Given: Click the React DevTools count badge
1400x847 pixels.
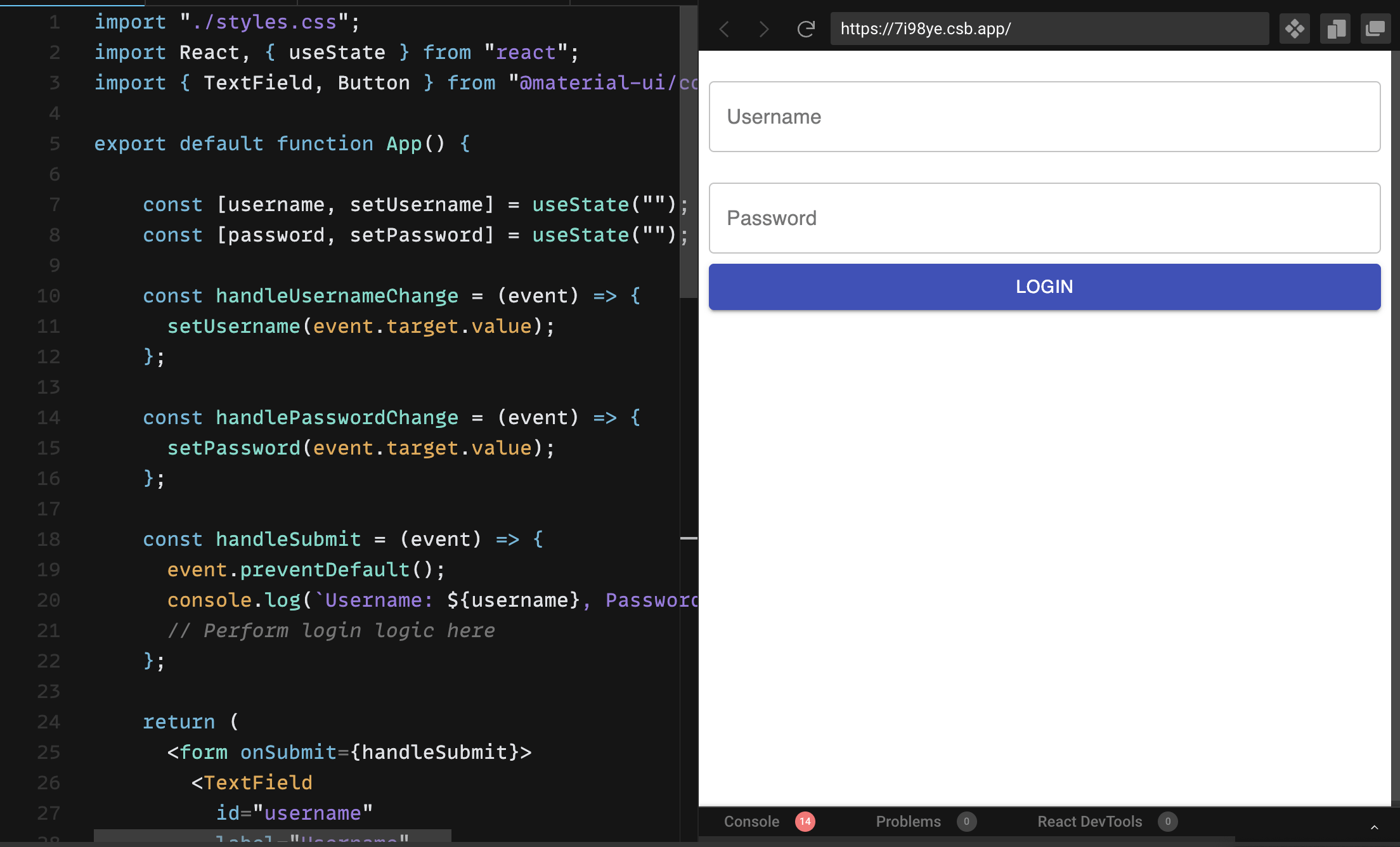Looking at the screenshot, I should 1167,822.
